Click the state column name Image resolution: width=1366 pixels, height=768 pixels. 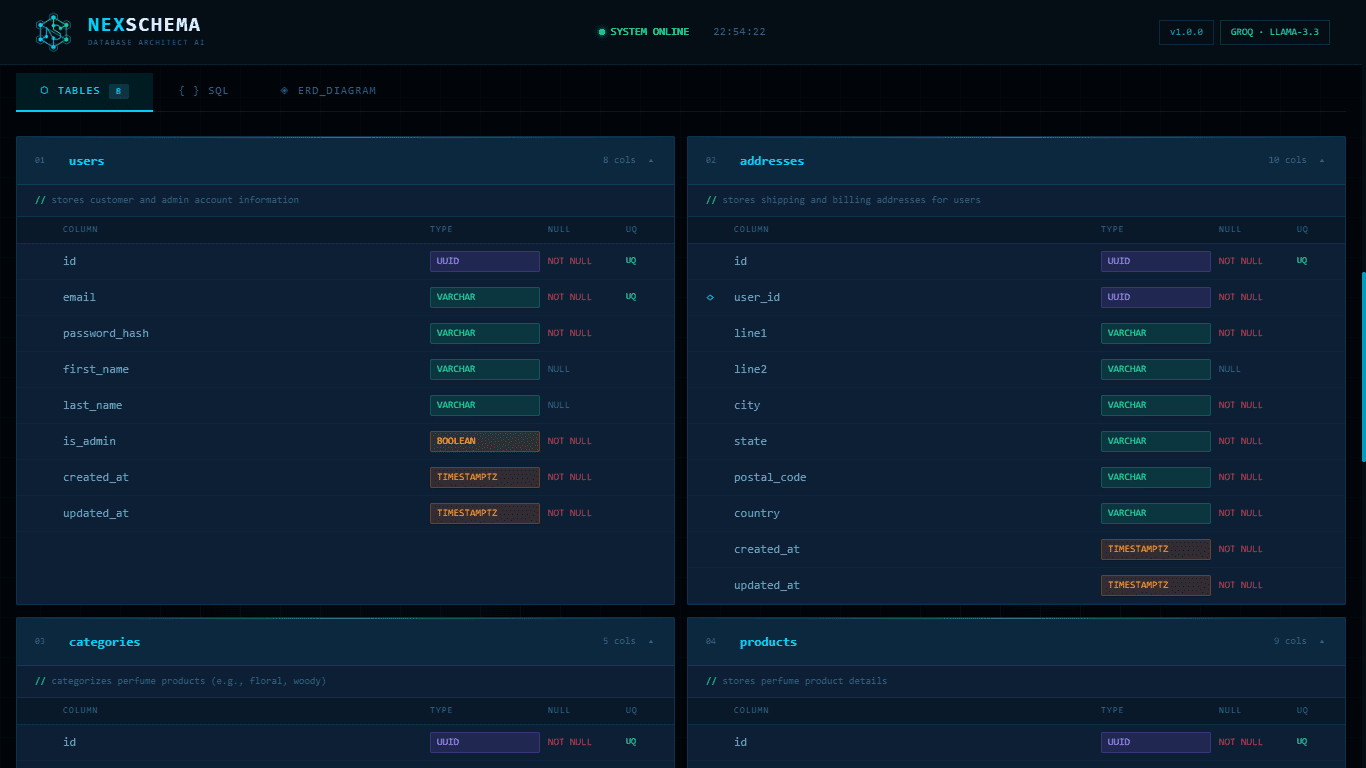(750, 441)
